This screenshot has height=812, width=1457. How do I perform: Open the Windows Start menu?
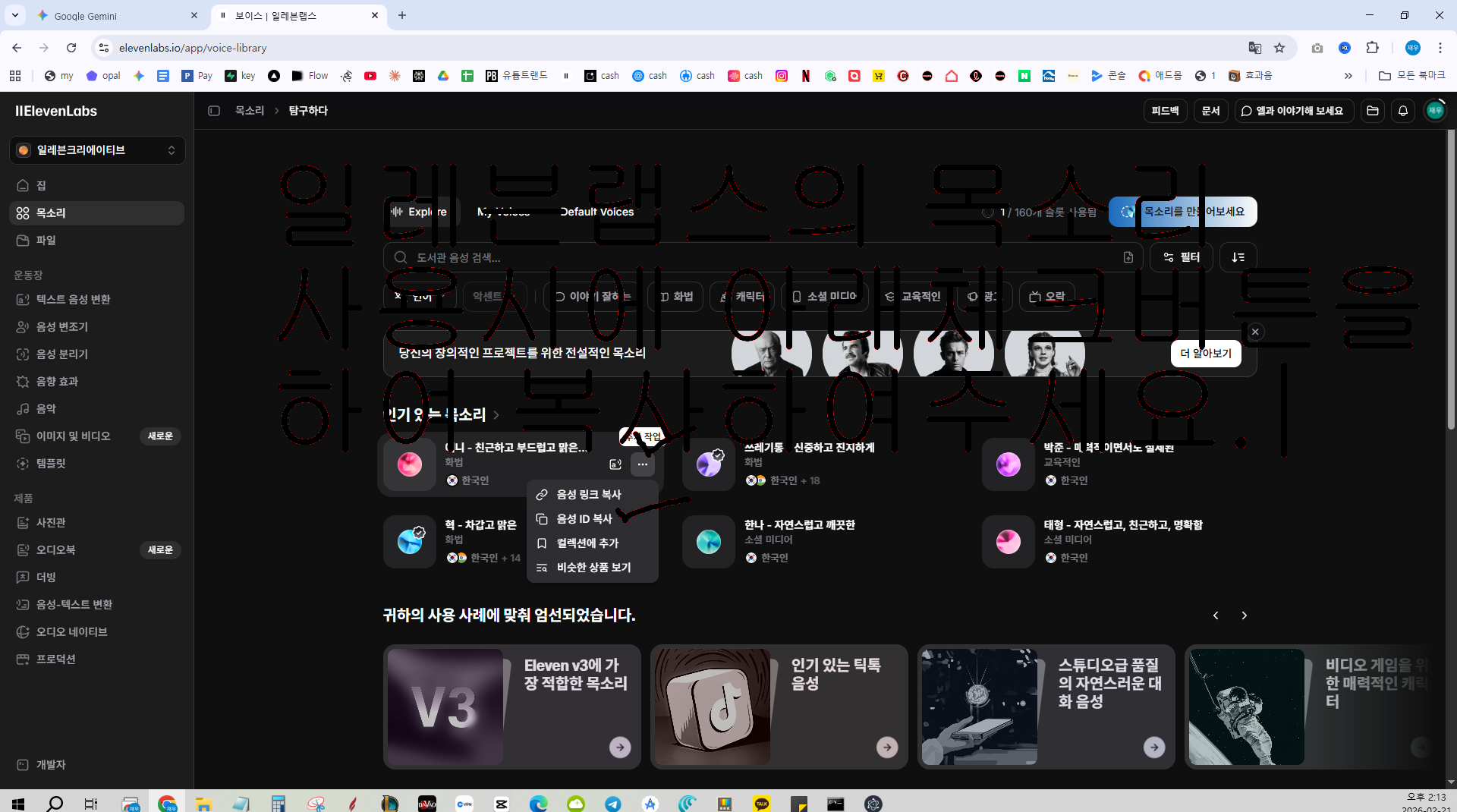click(18, 803)
